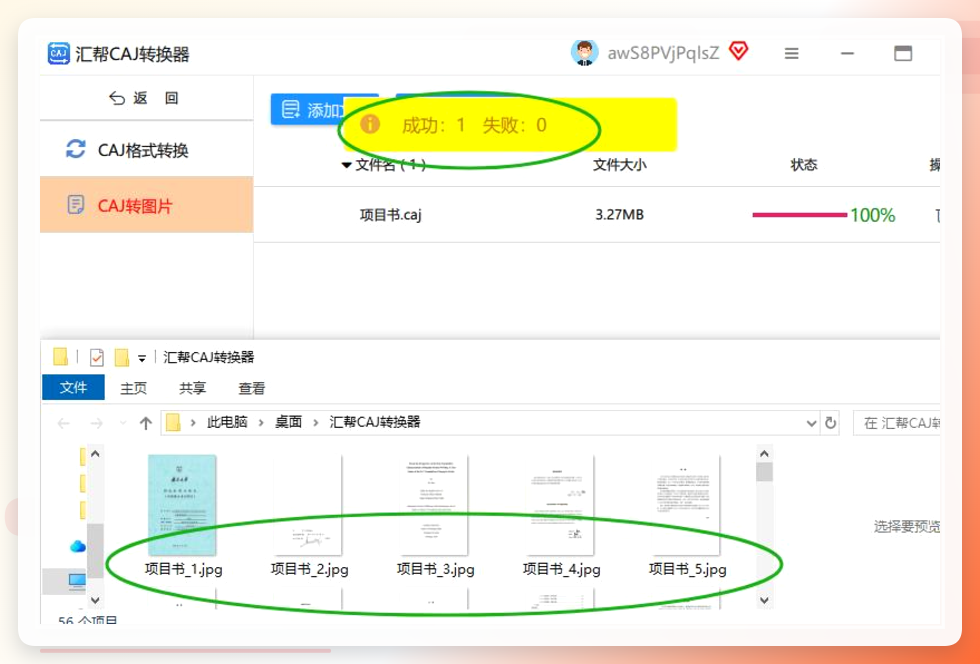The width and height of the screenshot is (980, 664).
Task: Select This PC icon in navigation pane
Action: coord(77,581)
